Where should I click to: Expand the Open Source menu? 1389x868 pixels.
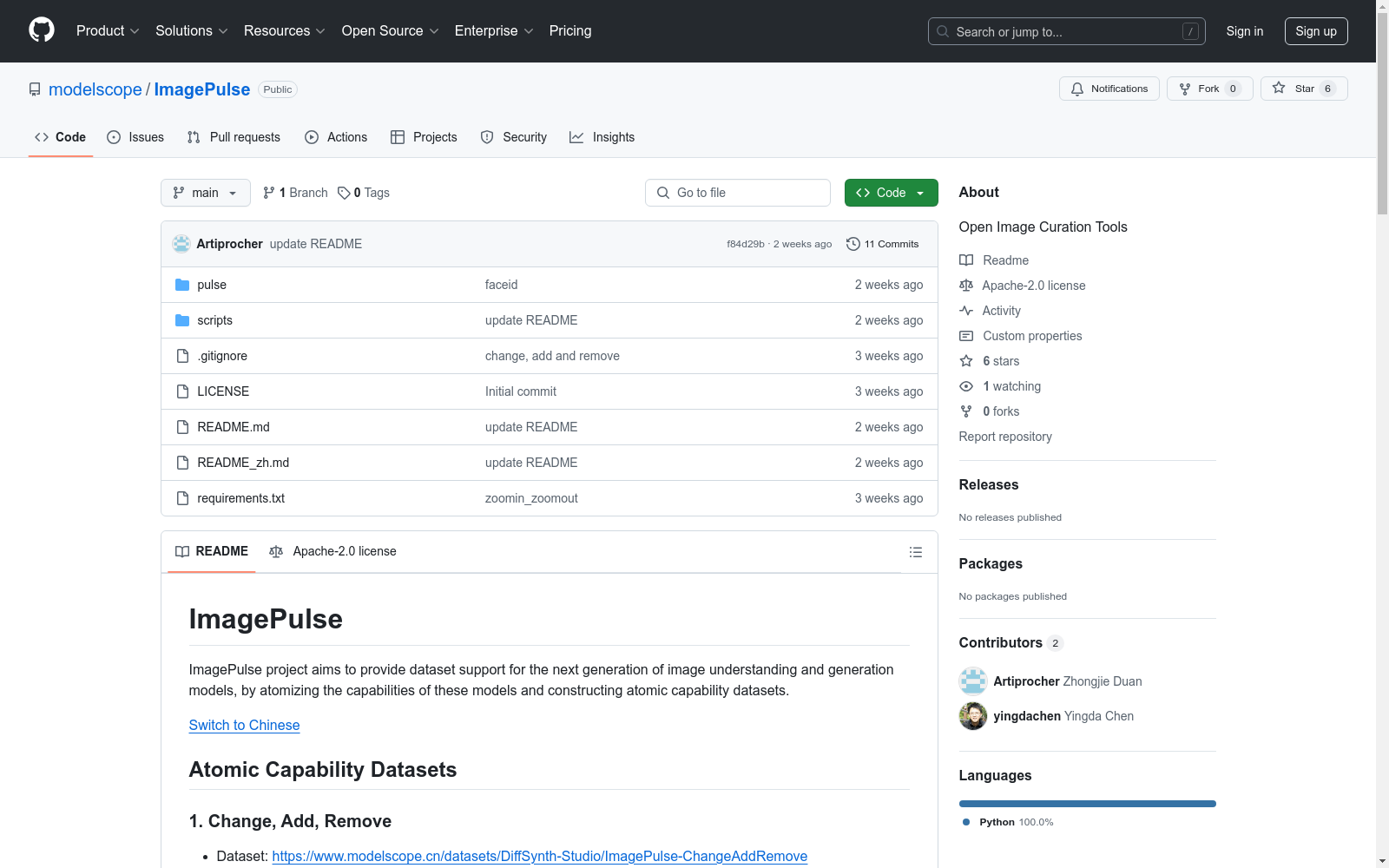tap(391, 30)
